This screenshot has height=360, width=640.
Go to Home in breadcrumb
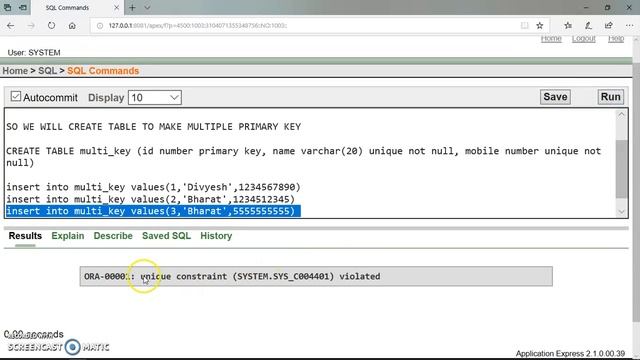tap(15, 71)
